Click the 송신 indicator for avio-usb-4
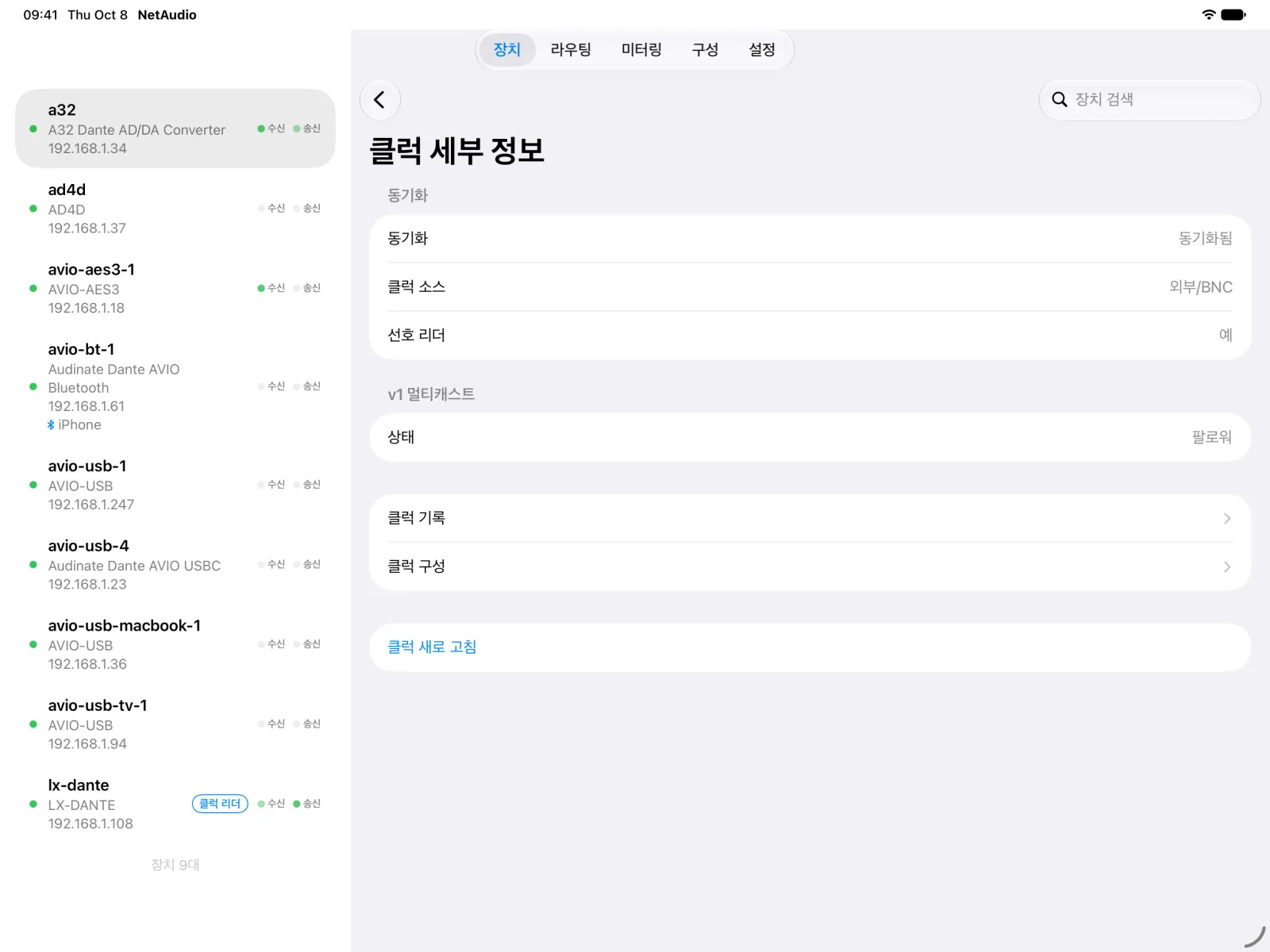Image resolution: width=1270 pixels, height=952 pixels. tap(307, 565)
